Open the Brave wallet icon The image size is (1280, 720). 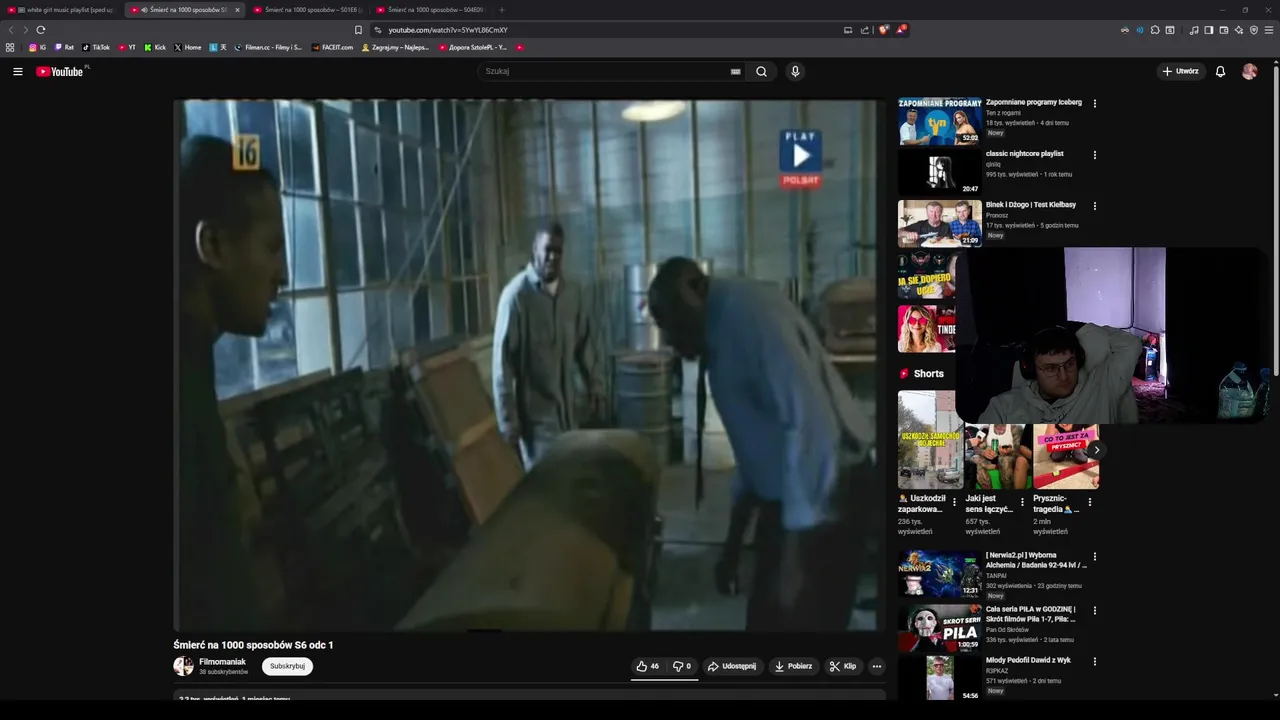[1224, 30]
